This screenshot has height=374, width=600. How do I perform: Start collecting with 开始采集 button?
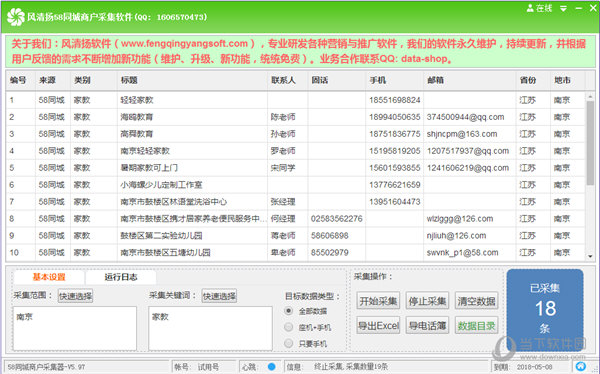point(378,301)
